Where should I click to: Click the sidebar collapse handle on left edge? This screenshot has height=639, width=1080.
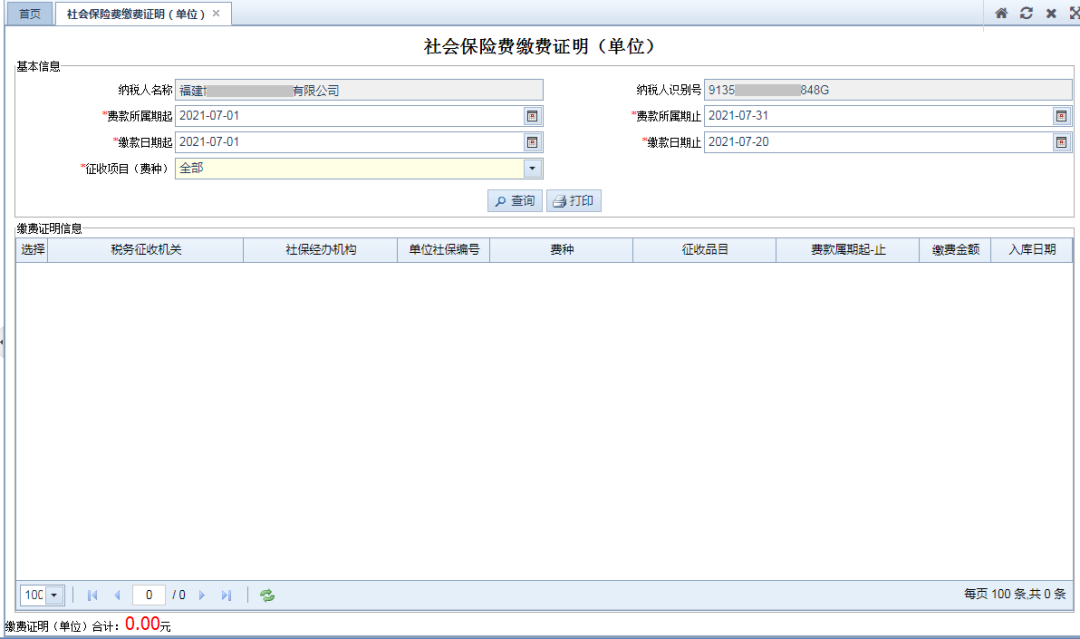click(x=2, y=342)
